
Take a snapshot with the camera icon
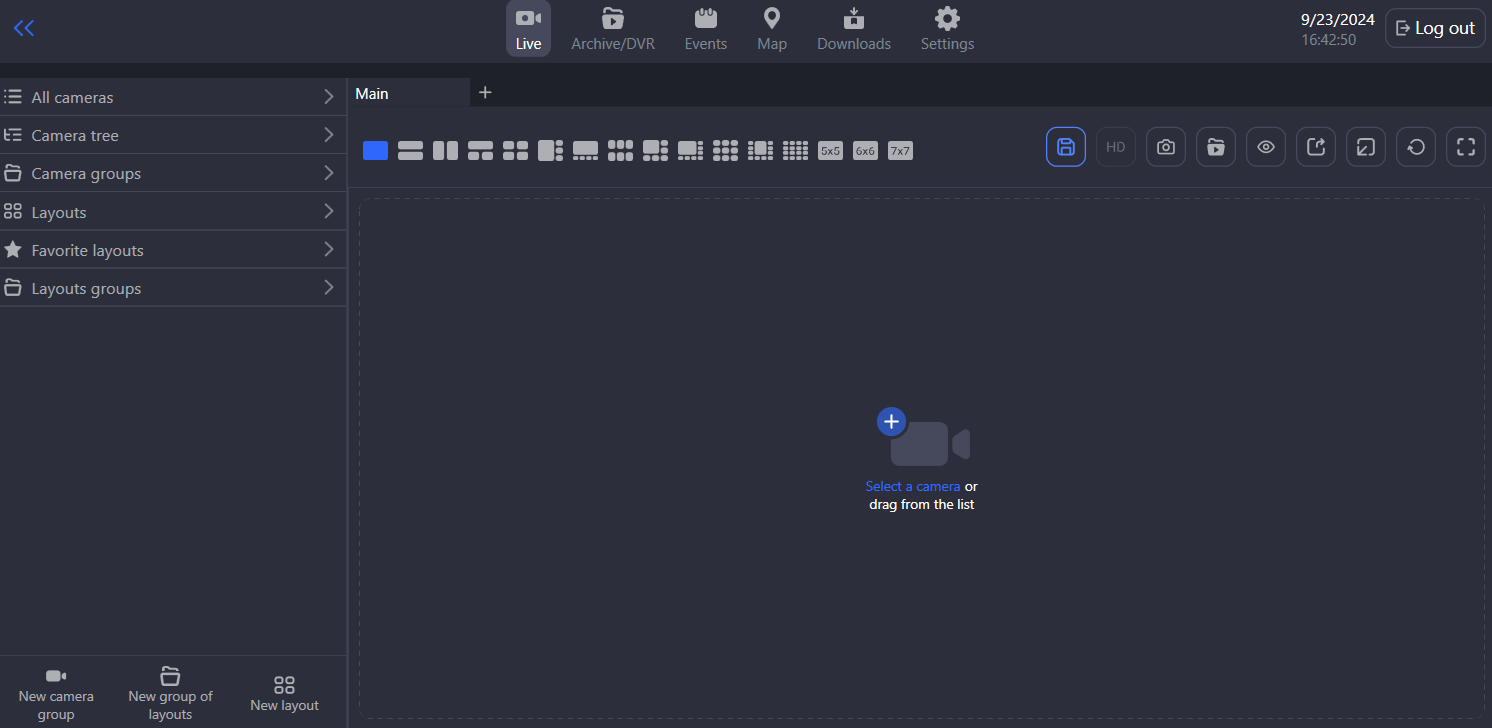pos(1165,147)
